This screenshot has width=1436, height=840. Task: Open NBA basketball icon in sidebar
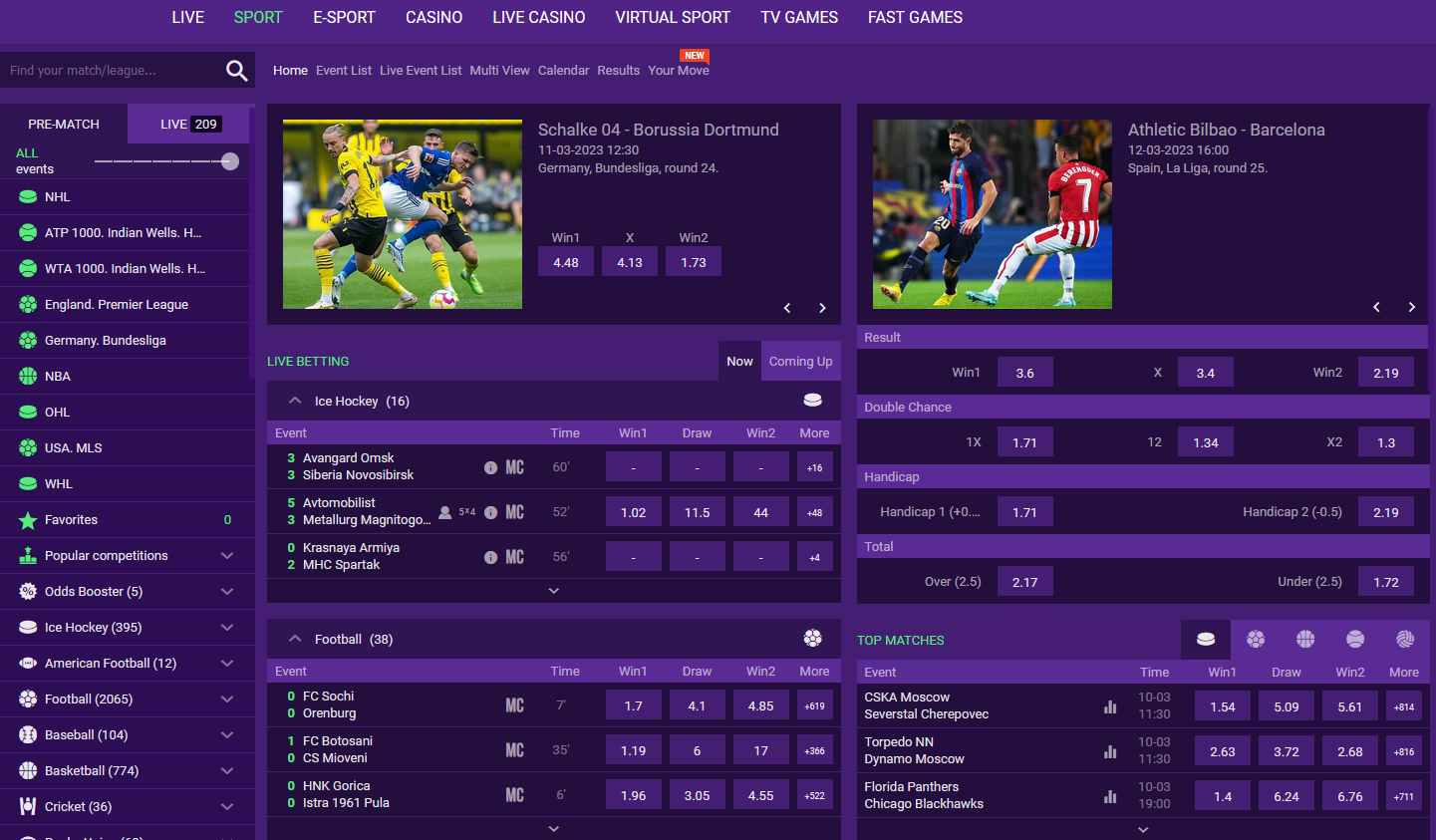28,377
